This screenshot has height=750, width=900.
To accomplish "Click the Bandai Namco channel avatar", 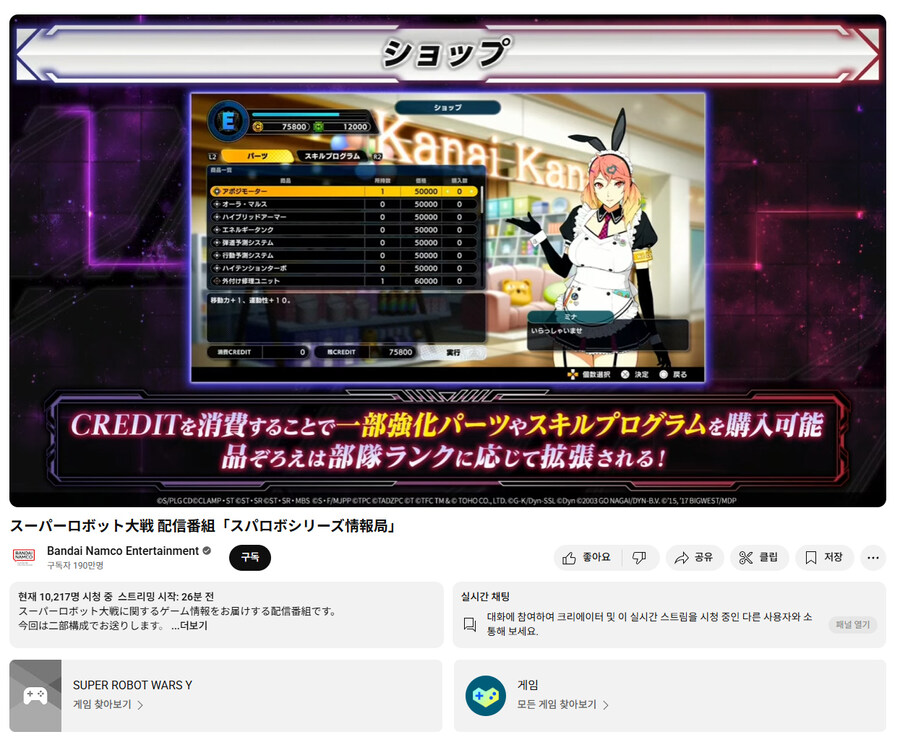I will [24, 557].
